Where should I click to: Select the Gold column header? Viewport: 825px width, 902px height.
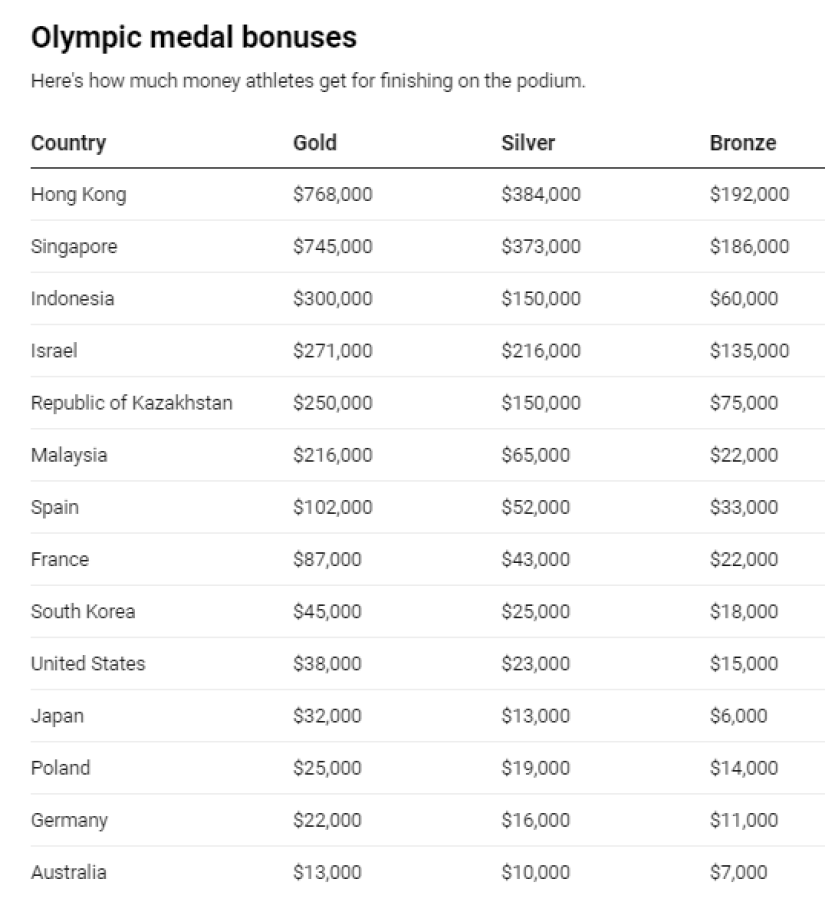tap(315, 142)
